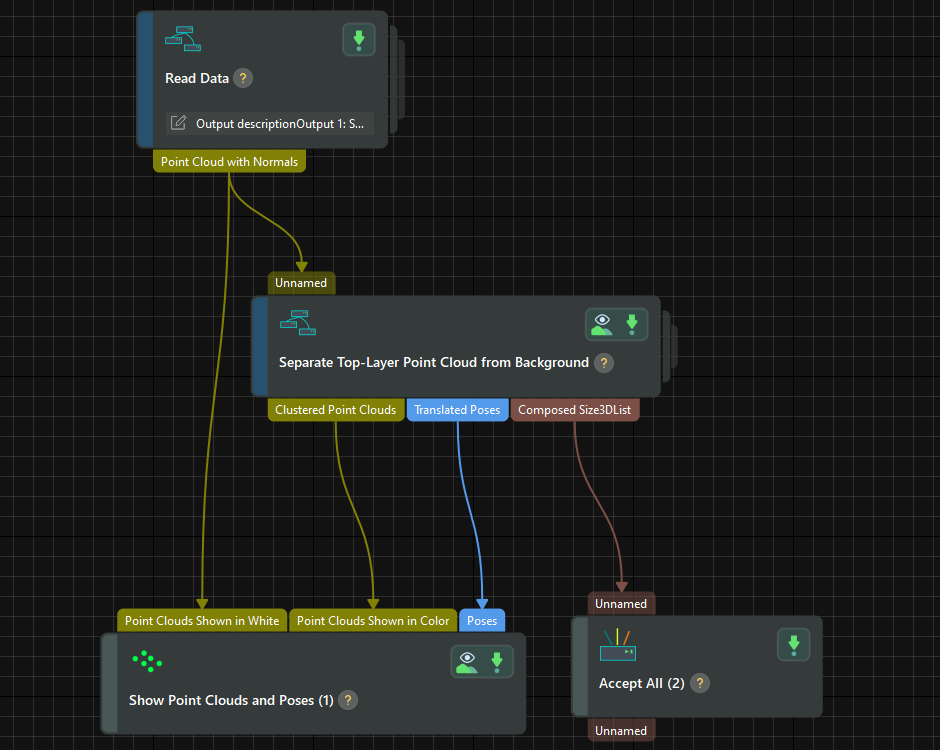Click the Composed Size3DList output port
This screenshot has width=940, height=750.
[x=575, y=410]
